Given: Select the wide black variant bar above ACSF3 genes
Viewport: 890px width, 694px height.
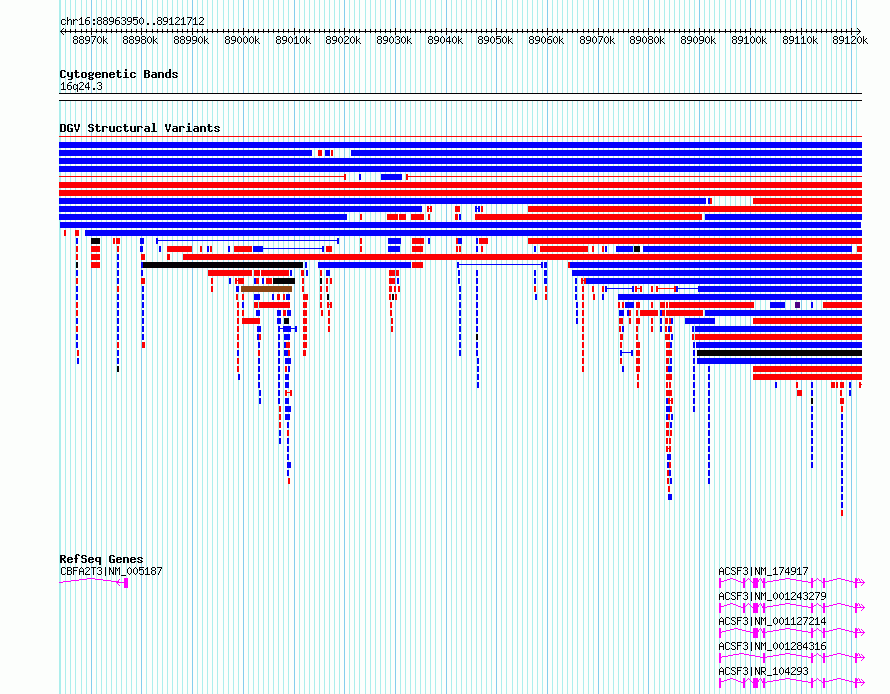Looking at the screenshot, I should point(779,353).
